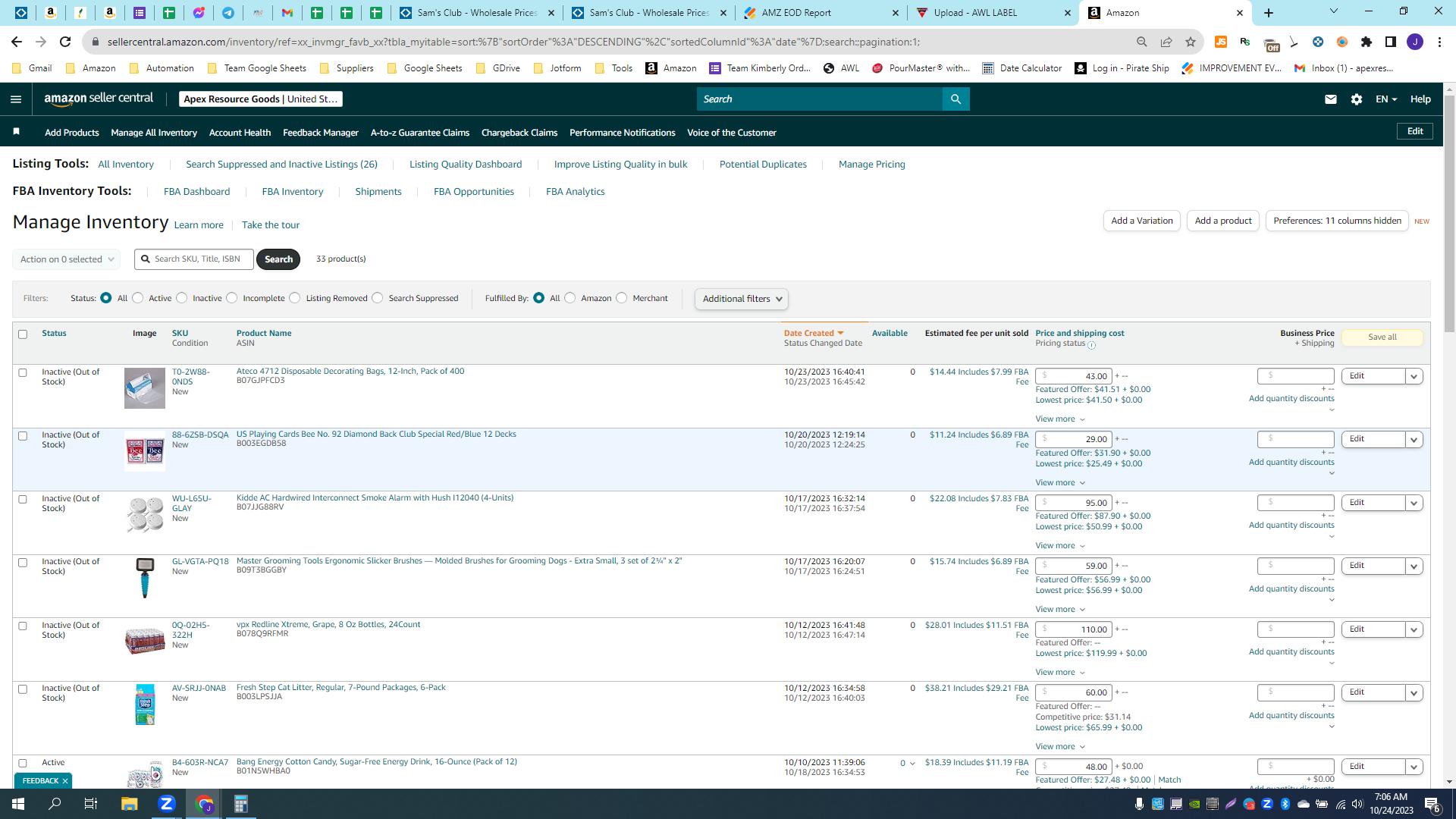Click the share page icon in address bar

pos(1166,42)
